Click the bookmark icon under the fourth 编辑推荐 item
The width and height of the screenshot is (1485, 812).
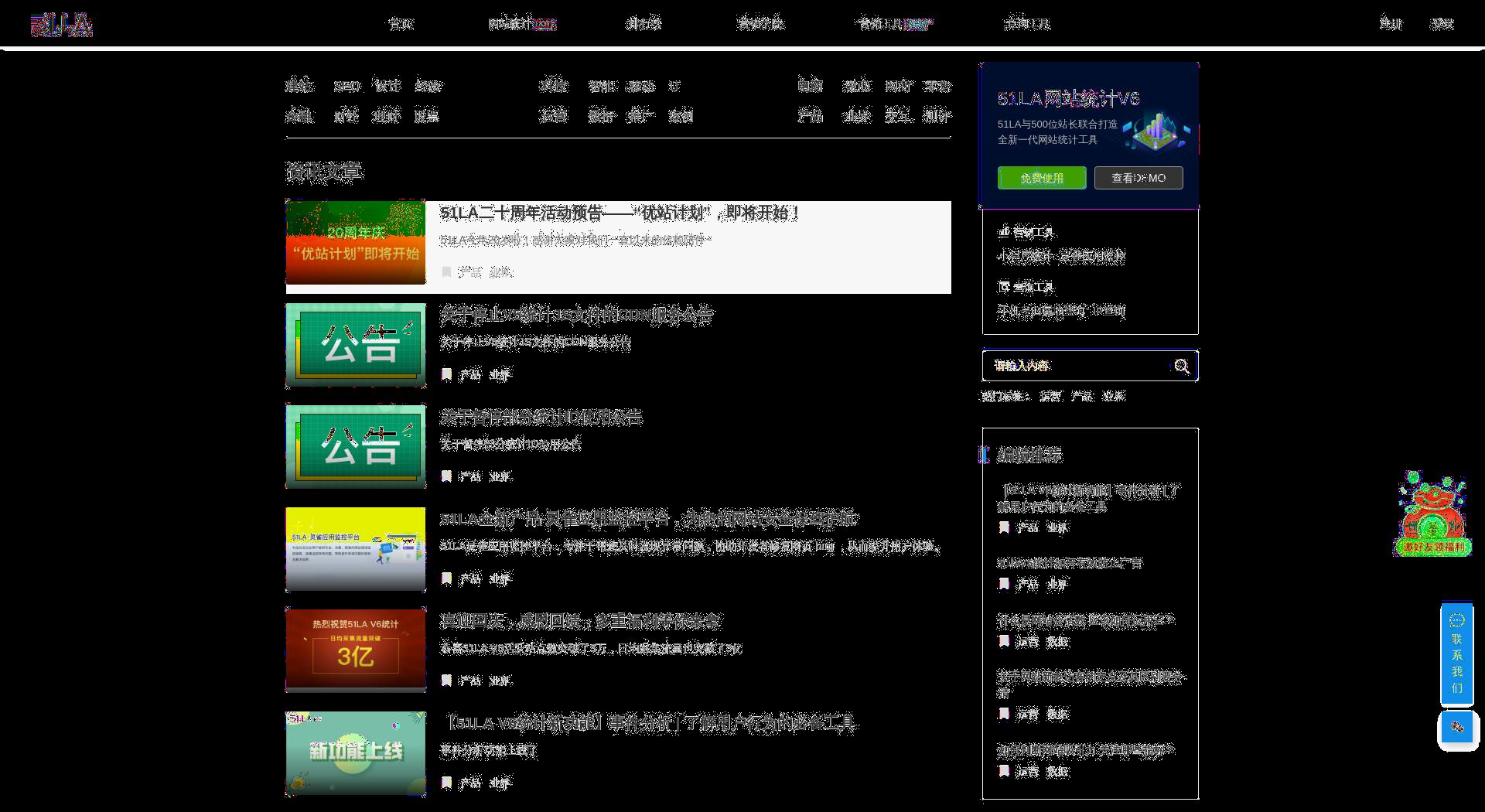[1004, 714]
